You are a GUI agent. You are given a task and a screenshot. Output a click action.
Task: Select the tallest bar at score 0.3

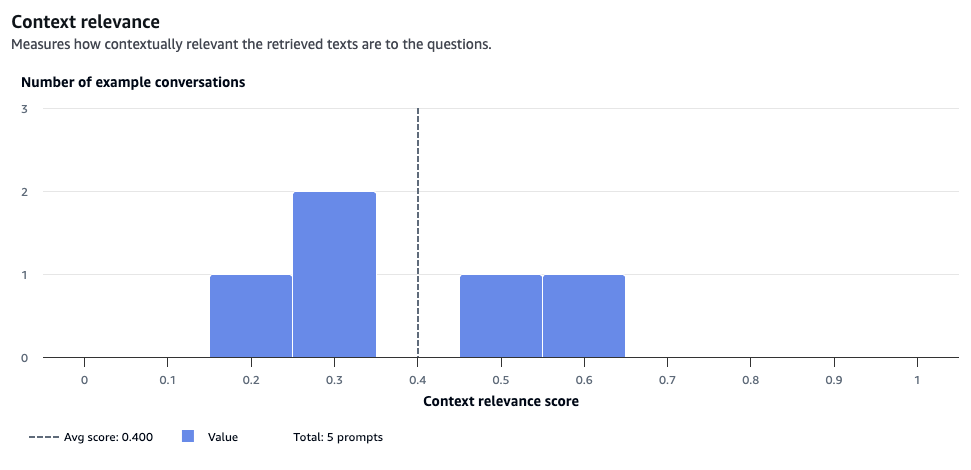coord(334,274)
